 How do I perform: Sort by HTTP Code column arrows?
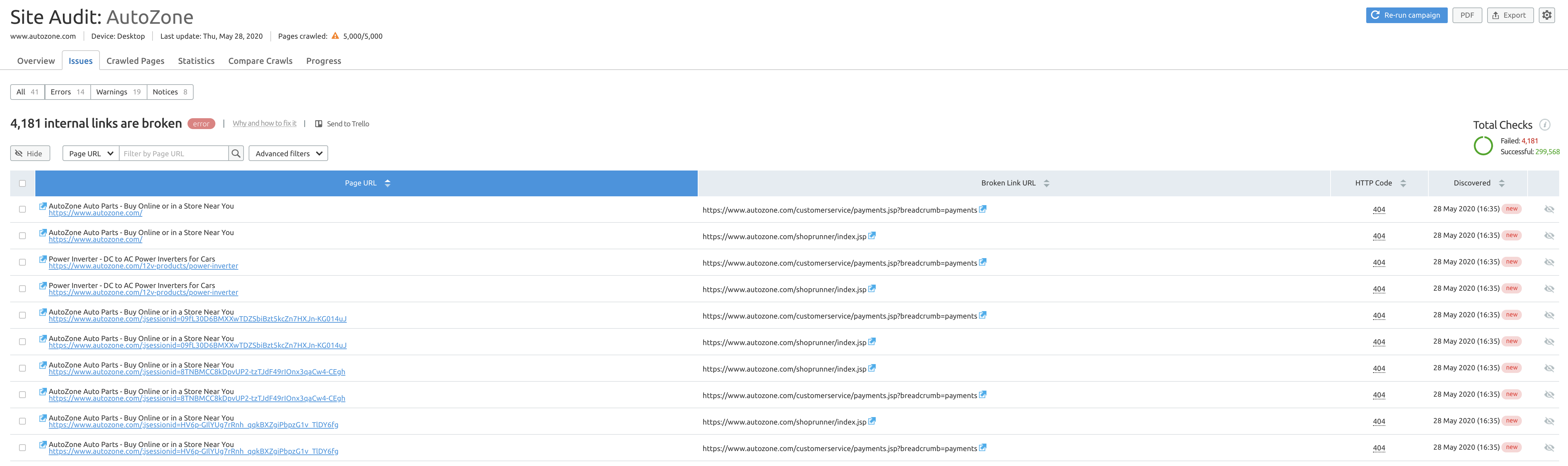1403,183
